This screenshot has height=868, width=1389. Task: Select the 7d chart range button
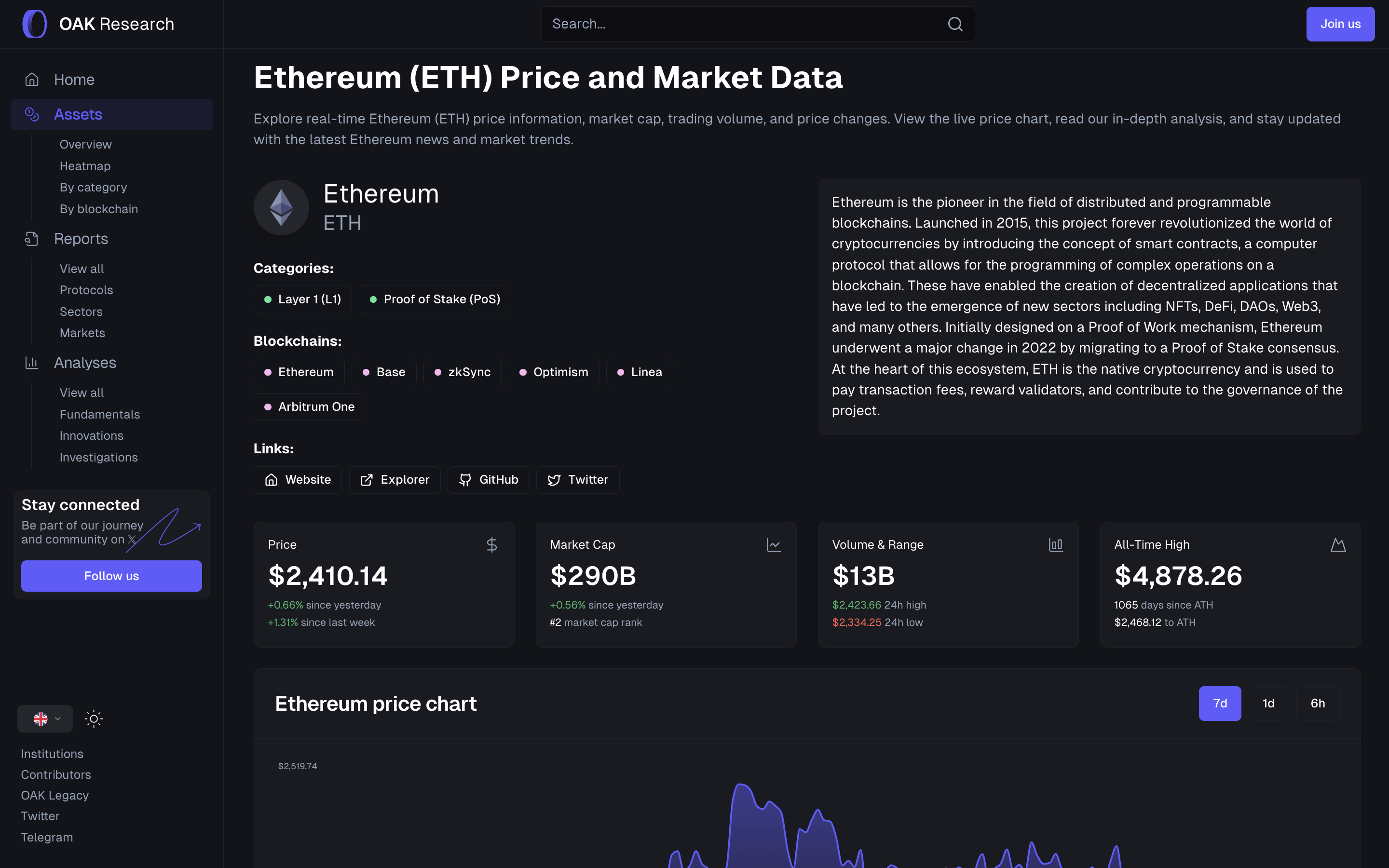1220,703
